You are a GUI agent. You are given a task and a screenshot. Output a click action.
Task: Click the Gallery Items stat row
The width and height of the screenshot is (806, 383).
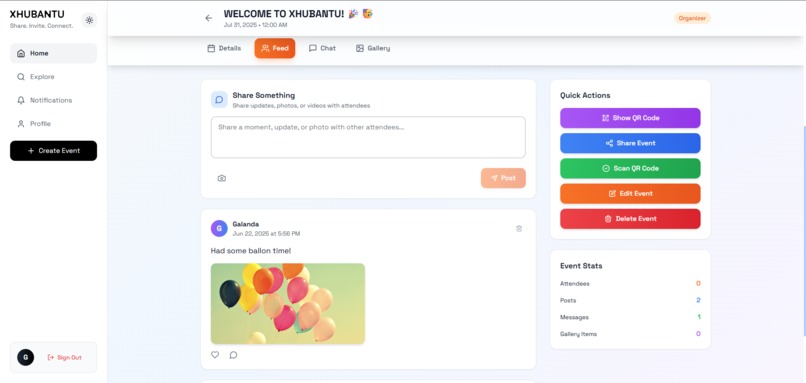pos(630,334)
